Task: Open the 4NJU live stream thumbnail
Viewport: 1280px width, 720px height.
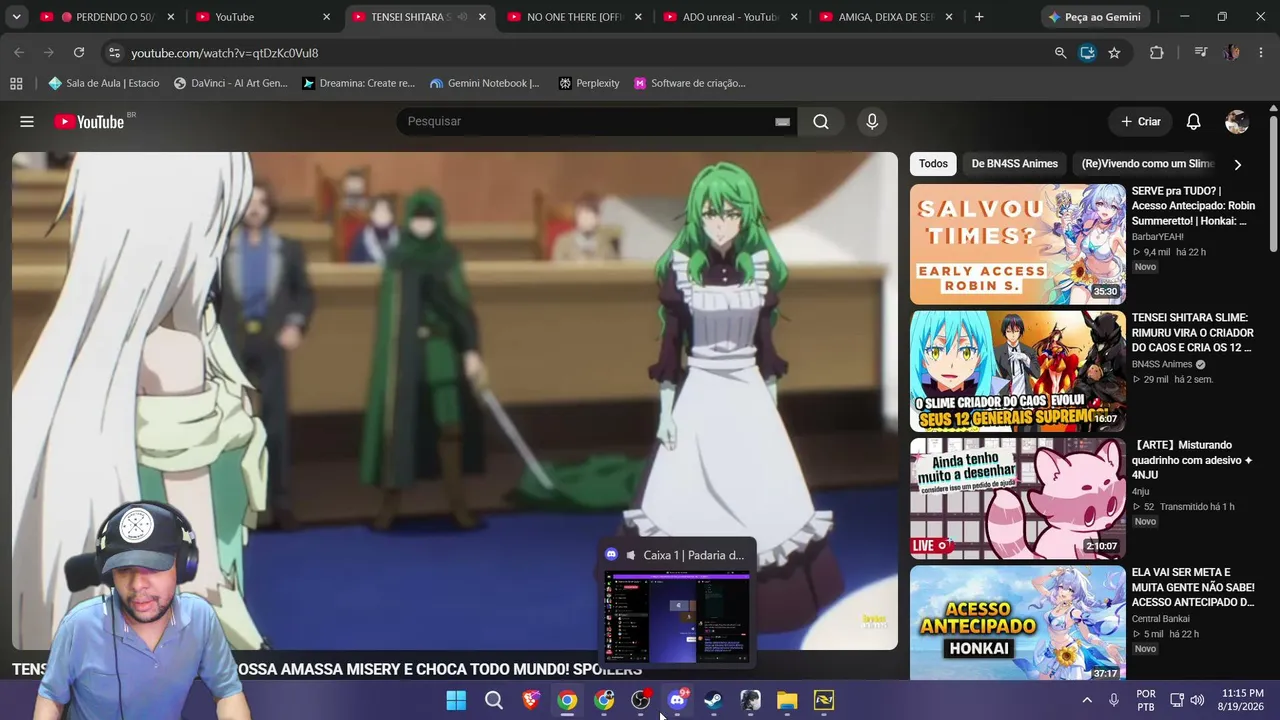Action: (1017, 498)
